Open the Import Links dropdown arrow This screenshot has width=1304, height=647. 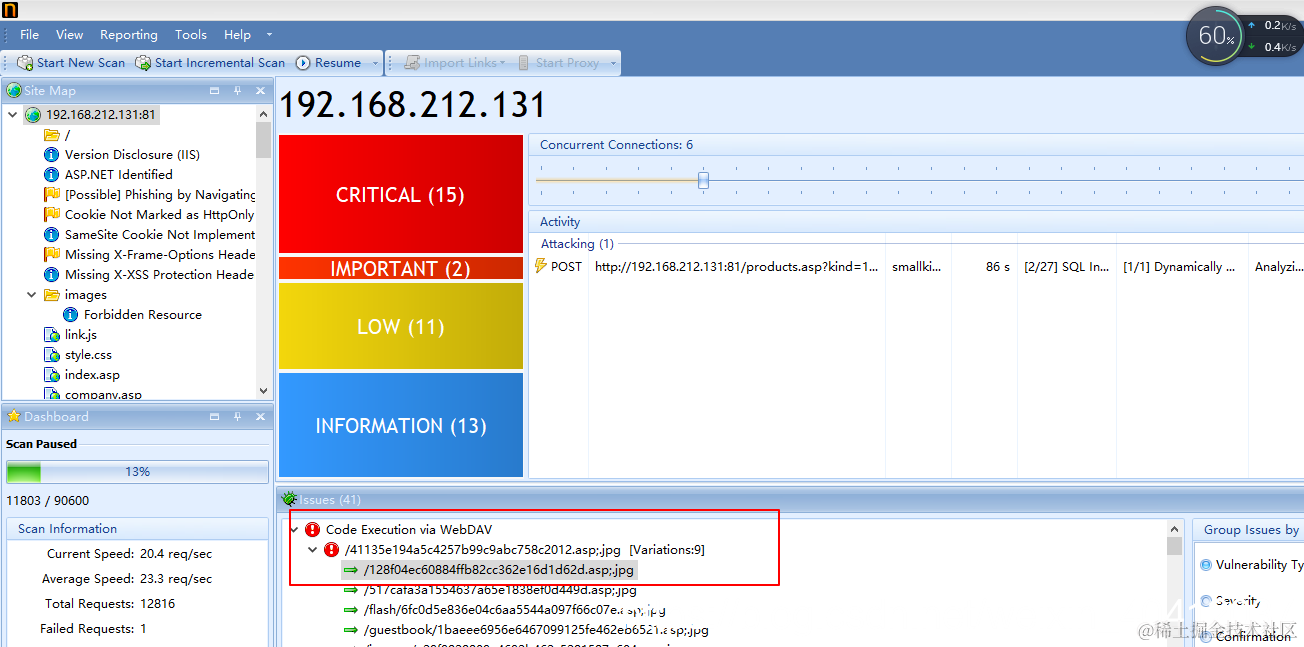pyautogui.click(x=502, y=63)
